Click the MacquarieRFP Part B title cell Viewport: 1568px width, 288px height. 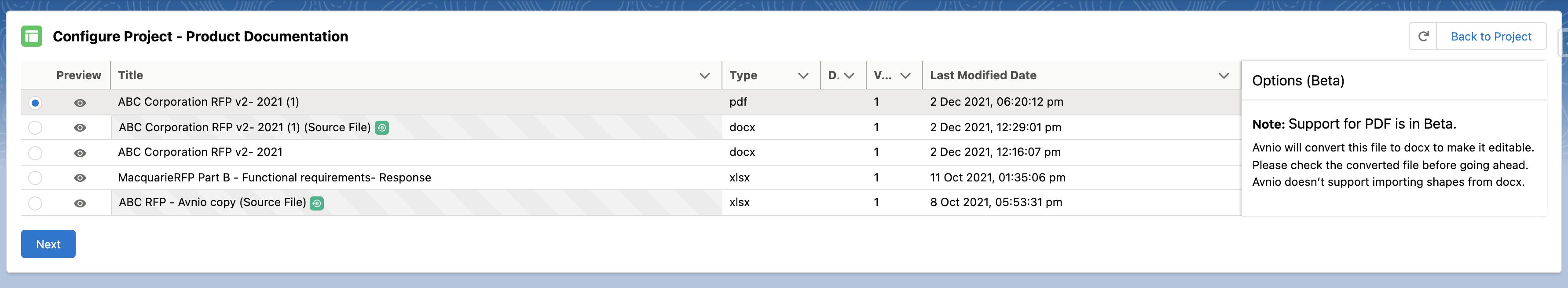tap(274, 178)
